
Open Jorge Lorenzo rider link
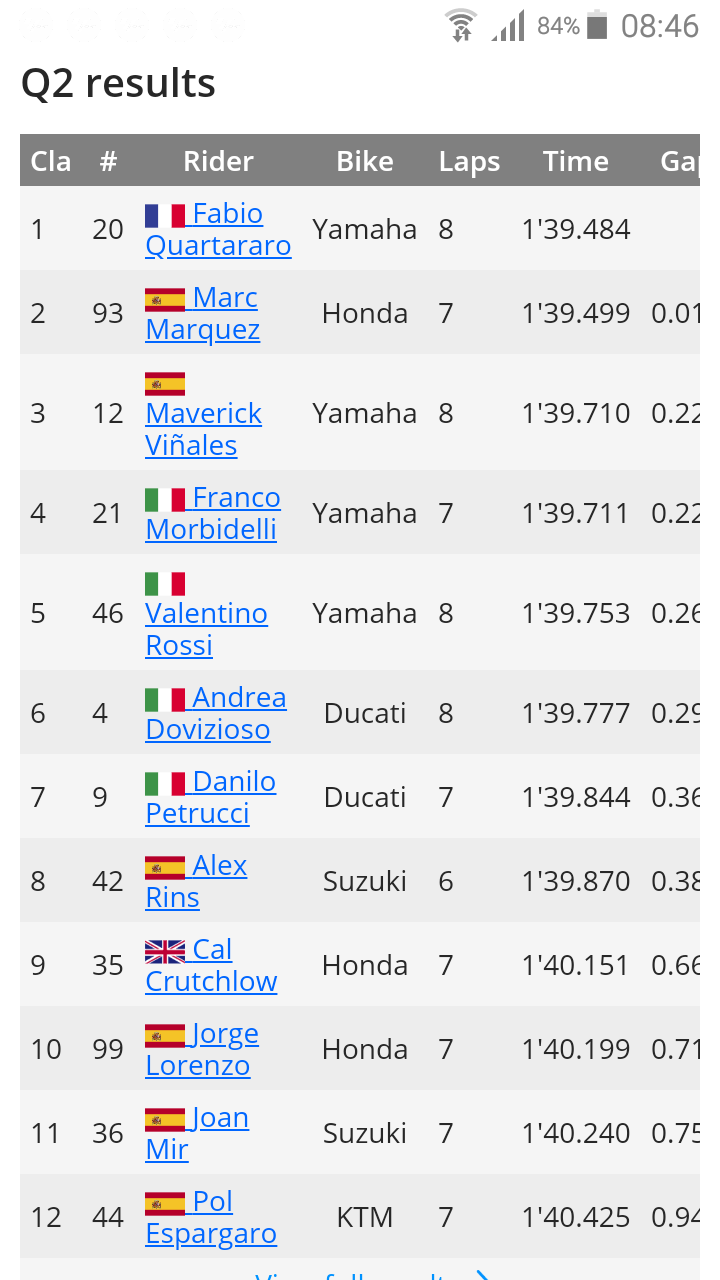pos(202,1049)
